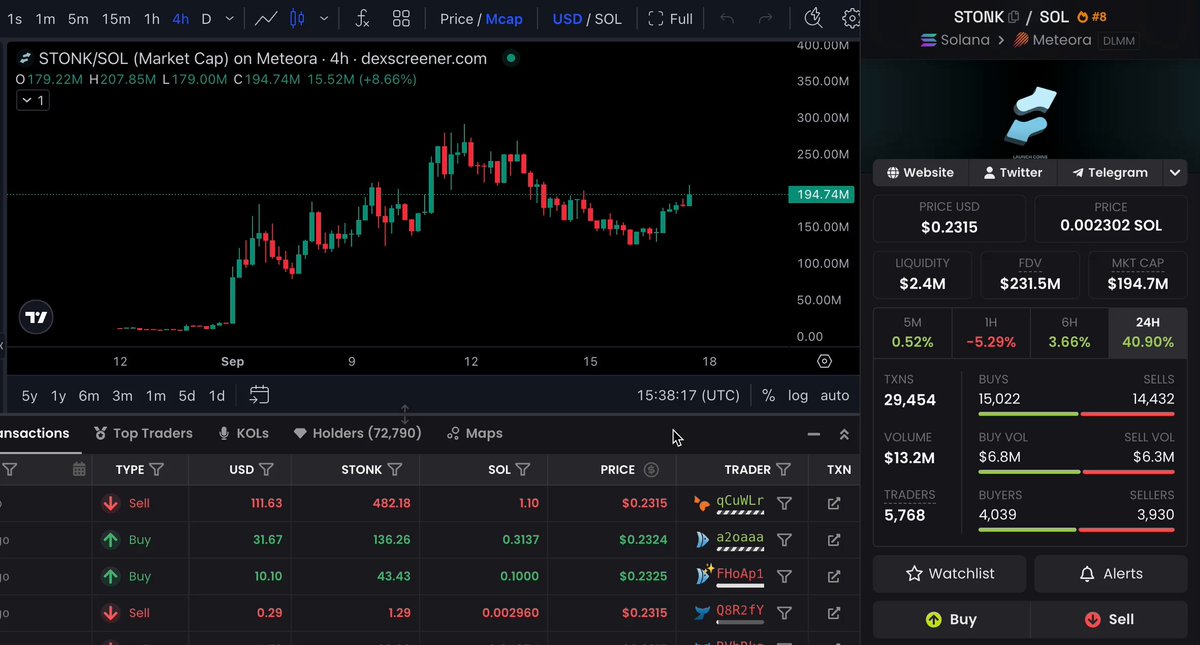Minimize the transactions panel

pos(814,434)
